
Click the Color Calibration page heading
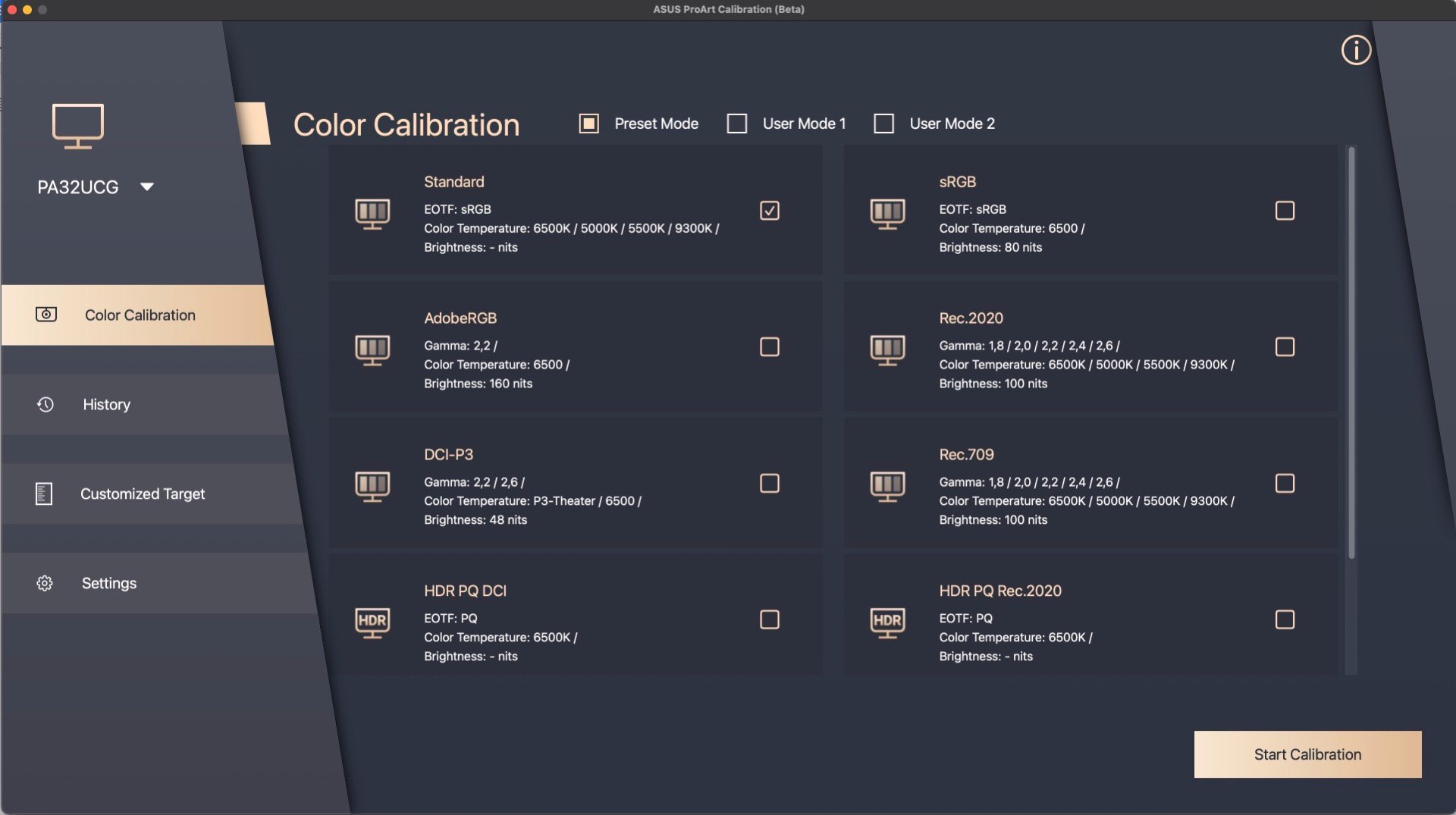(x=406, y=125)
